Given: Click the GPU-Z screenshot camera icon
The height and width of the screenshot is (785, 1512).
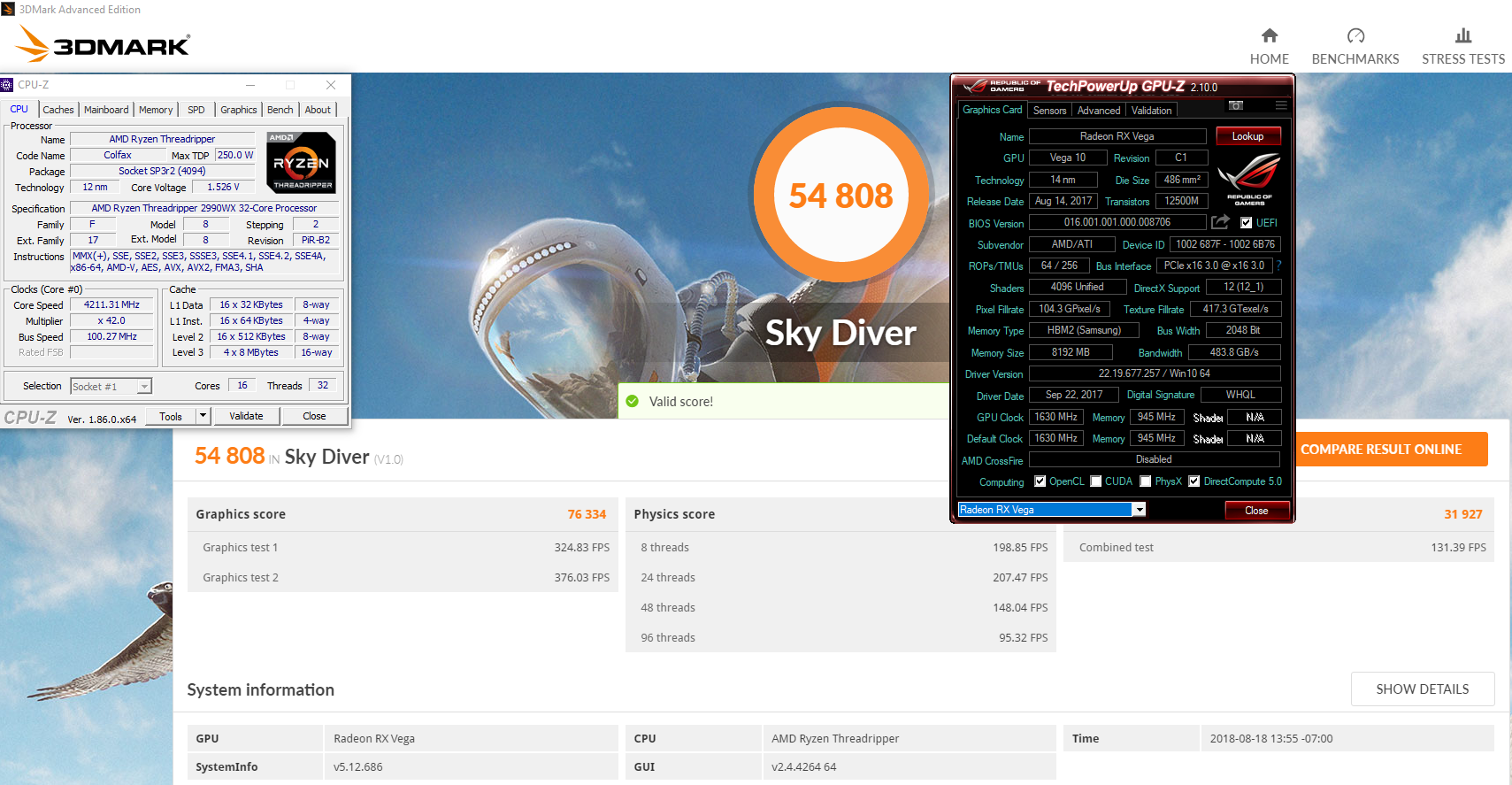Looking at the screenshot, I should coord(1236,106).
